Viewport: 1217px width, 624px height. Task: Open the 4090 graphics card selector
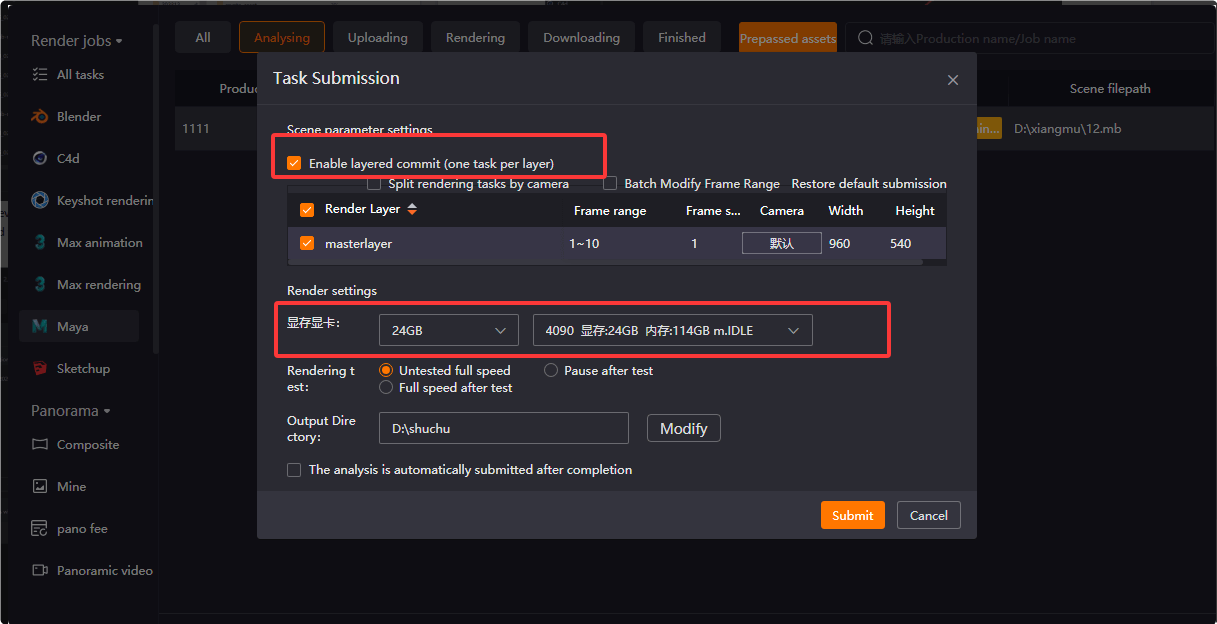coord(671,330)
